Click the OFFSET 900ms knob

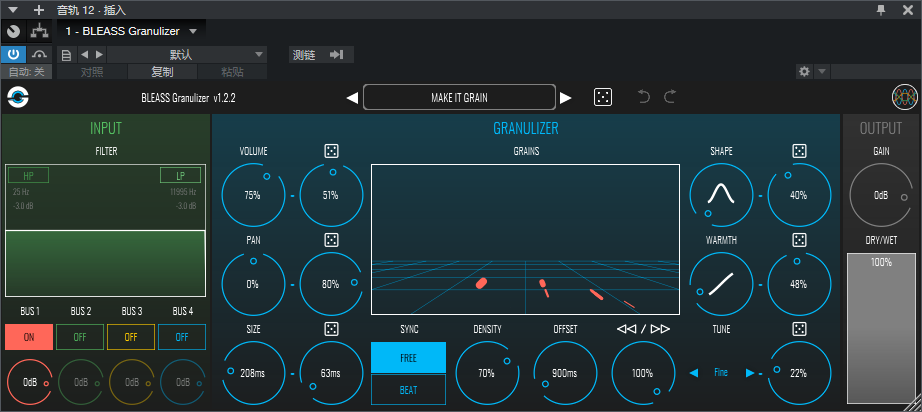[565, 373]
